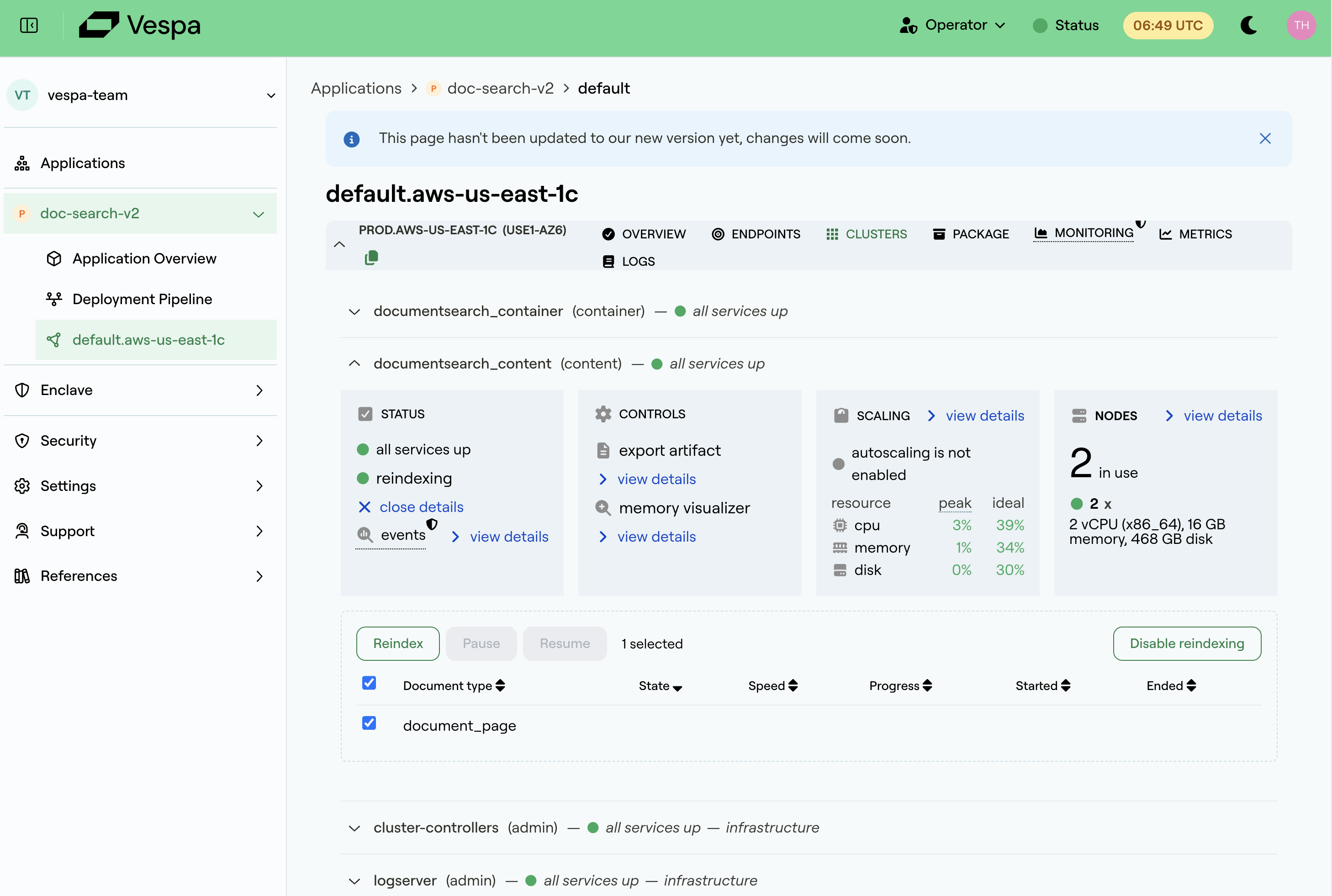Toggle dark mode with the moon icon
Image resolution: width=1332 pixels, height=896 pixels.
[1248, 25]
